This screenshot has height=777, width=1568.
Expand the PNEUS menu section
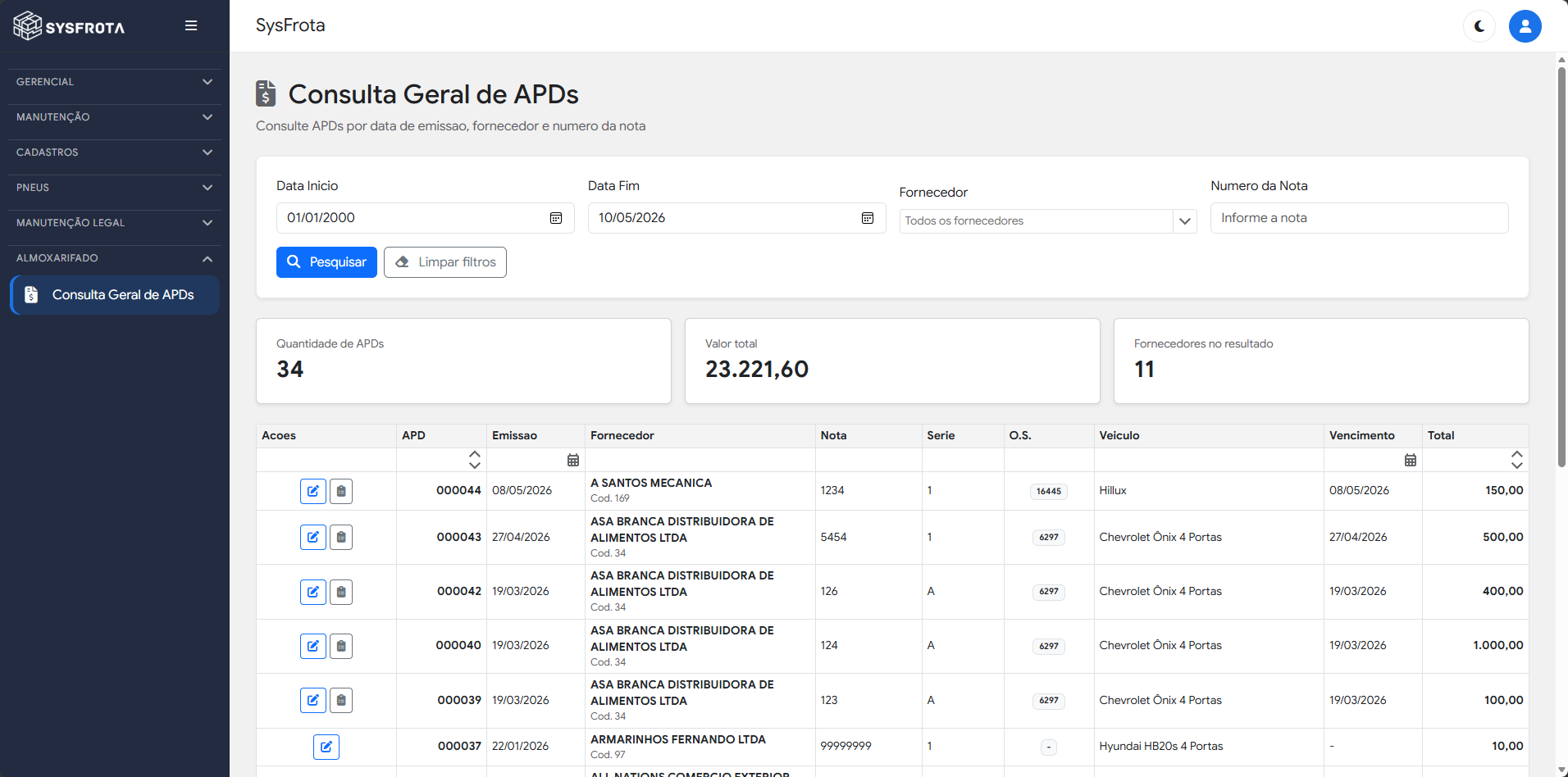pos(115,188)
